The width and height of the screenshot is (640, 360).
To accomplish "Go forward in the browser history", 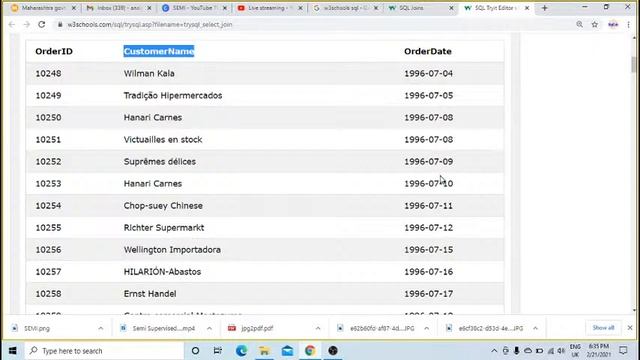I will pos(27,24).
